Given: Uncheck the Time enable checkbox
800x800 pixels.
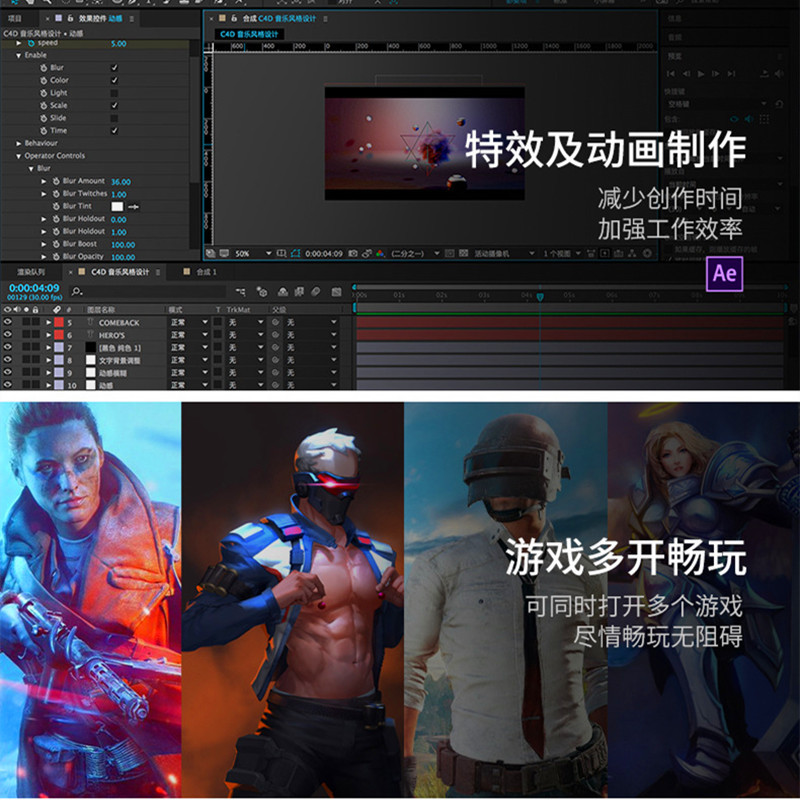Looking at the screenshot, I should coord(114,131).
